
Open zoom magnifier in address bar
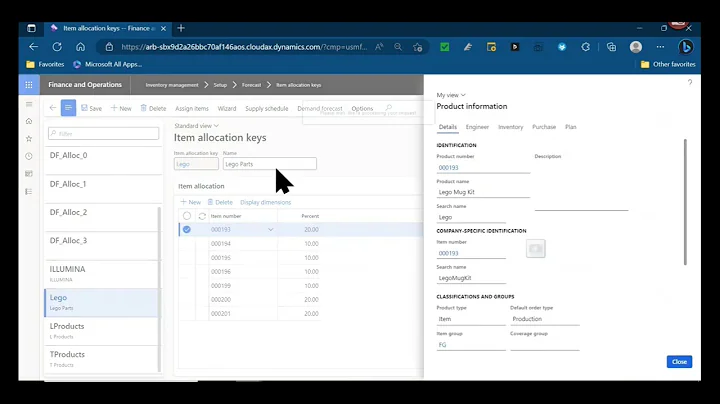click(398, 47)
